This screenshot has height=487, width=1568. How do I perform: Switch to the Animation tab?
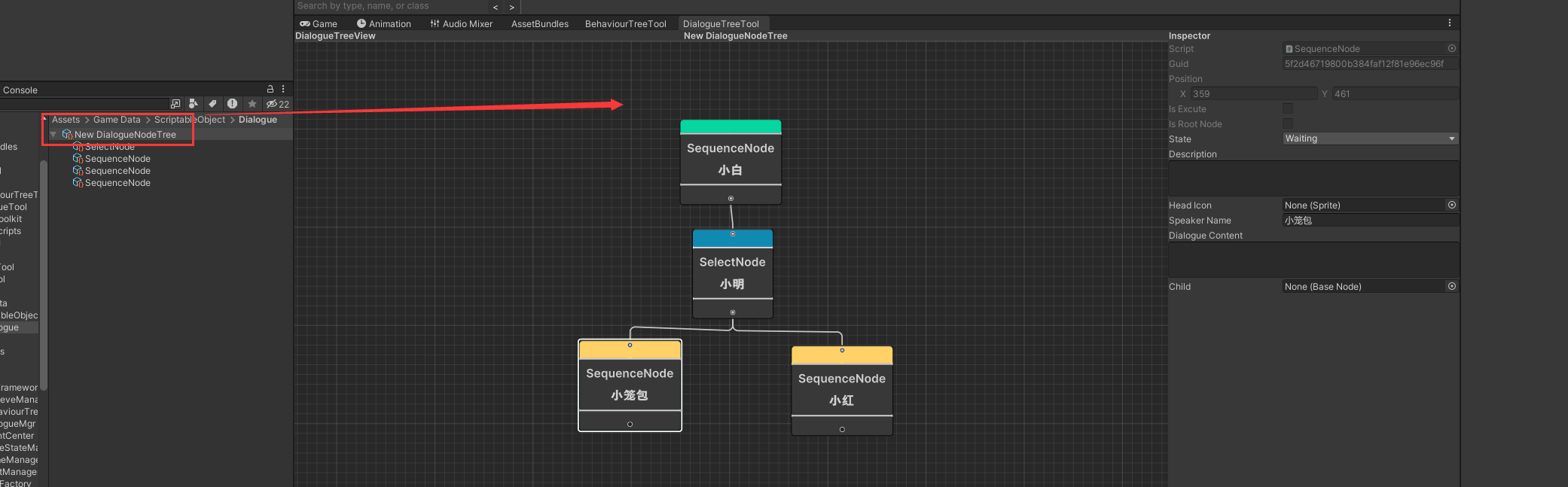pos(384,24)
